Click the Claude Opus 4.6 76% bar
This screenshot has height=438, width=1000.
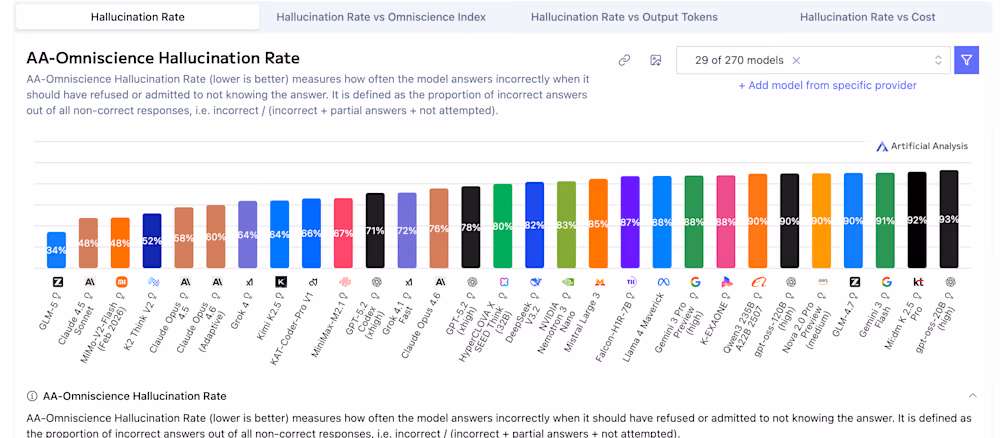[x=439, y=228]
